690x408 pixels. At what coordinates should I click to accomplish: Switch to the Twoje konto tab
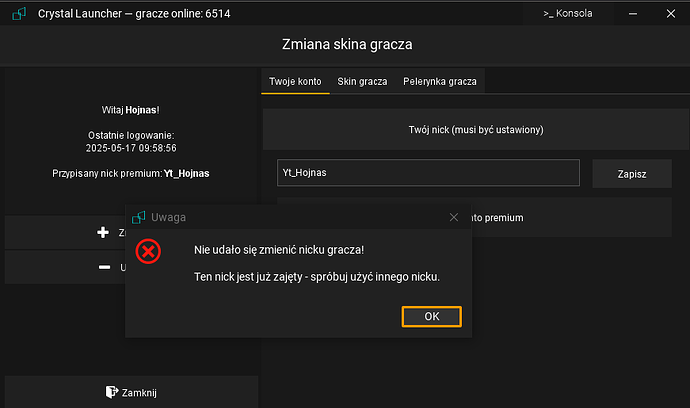point(295,81)
